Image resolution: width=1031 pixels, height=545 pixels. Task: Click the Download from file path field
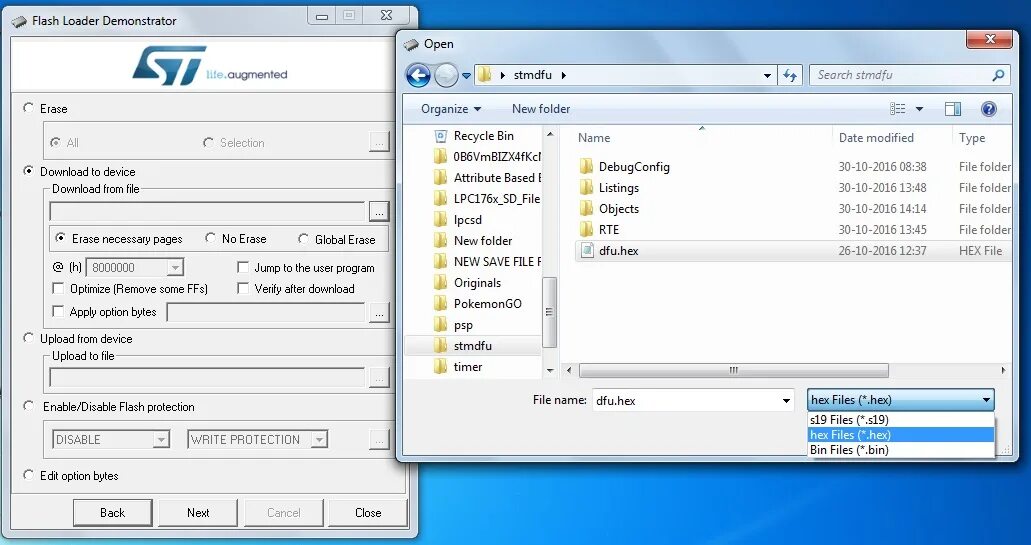click(x=207, y=212)
